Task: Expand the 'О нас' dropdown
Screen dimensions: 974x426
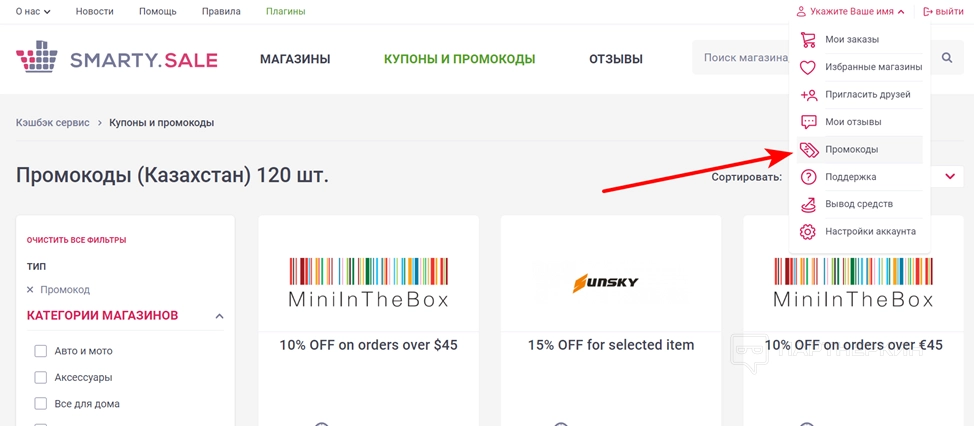Action: coord(33,12)
